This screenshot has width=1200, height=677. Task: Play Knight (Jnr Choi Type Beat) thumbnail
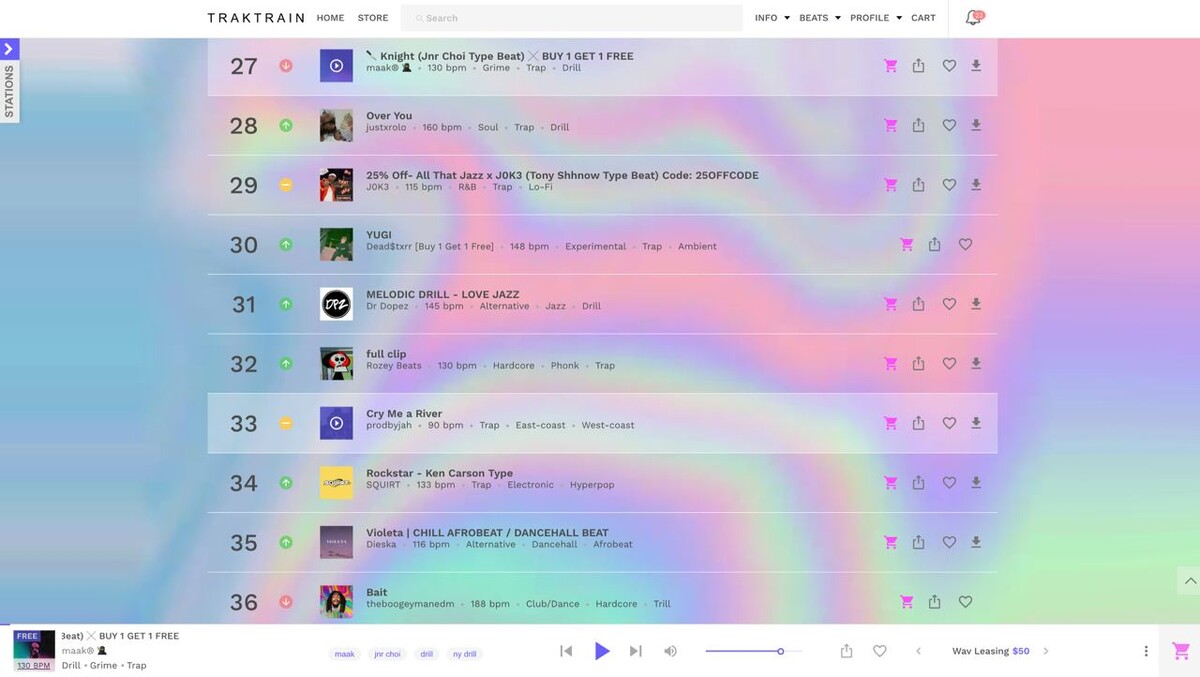tap(336, 66)
